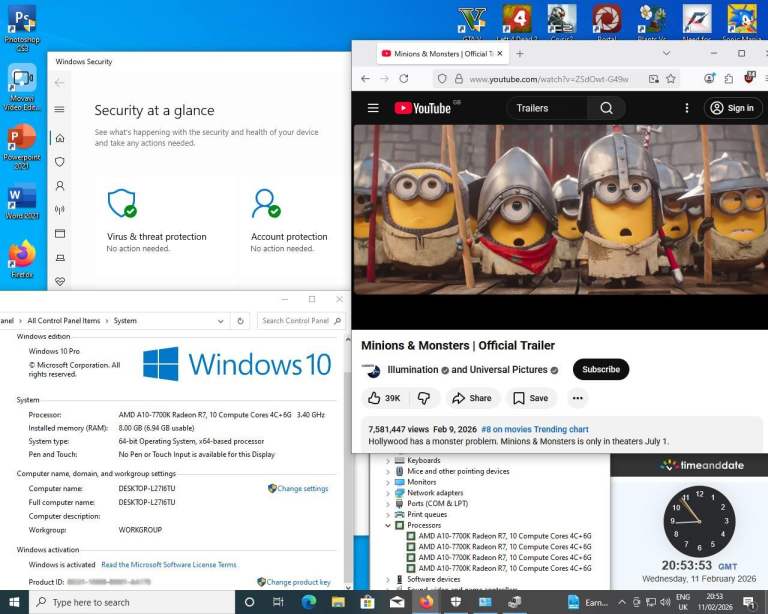Collapse the Processors tree node
Screen dimensions: 768x614
point(388,525)
